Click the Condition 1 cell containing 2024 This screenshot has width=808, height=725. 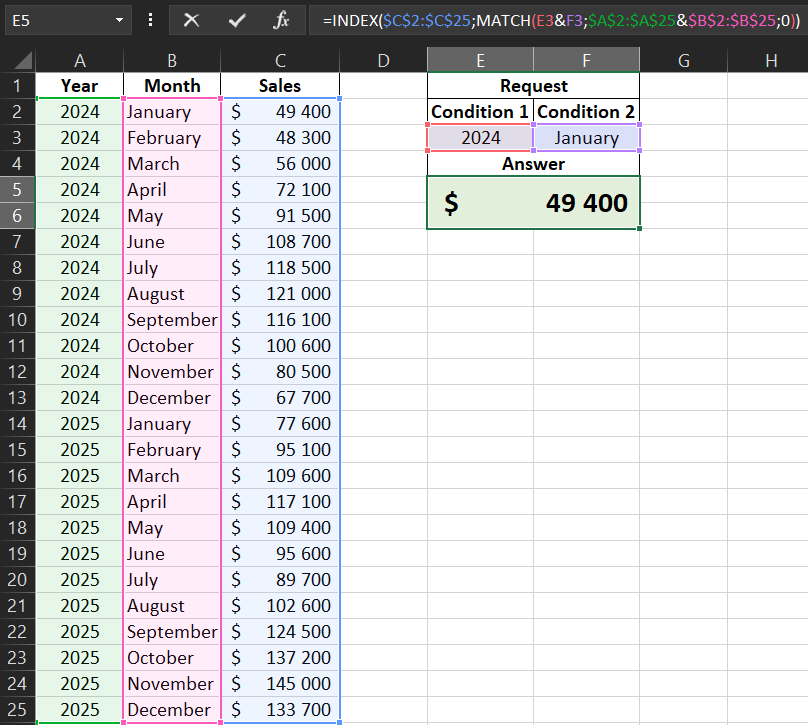click(481, 138)
